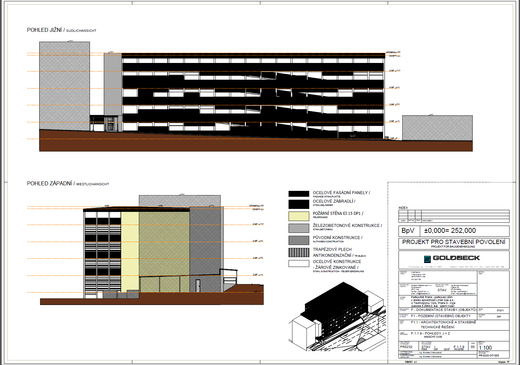Pick the yellow POŽÁRNÍ STĚNA legend swatch
The height and width of the screenshot is (365, 520).
[x=299, y=216]
